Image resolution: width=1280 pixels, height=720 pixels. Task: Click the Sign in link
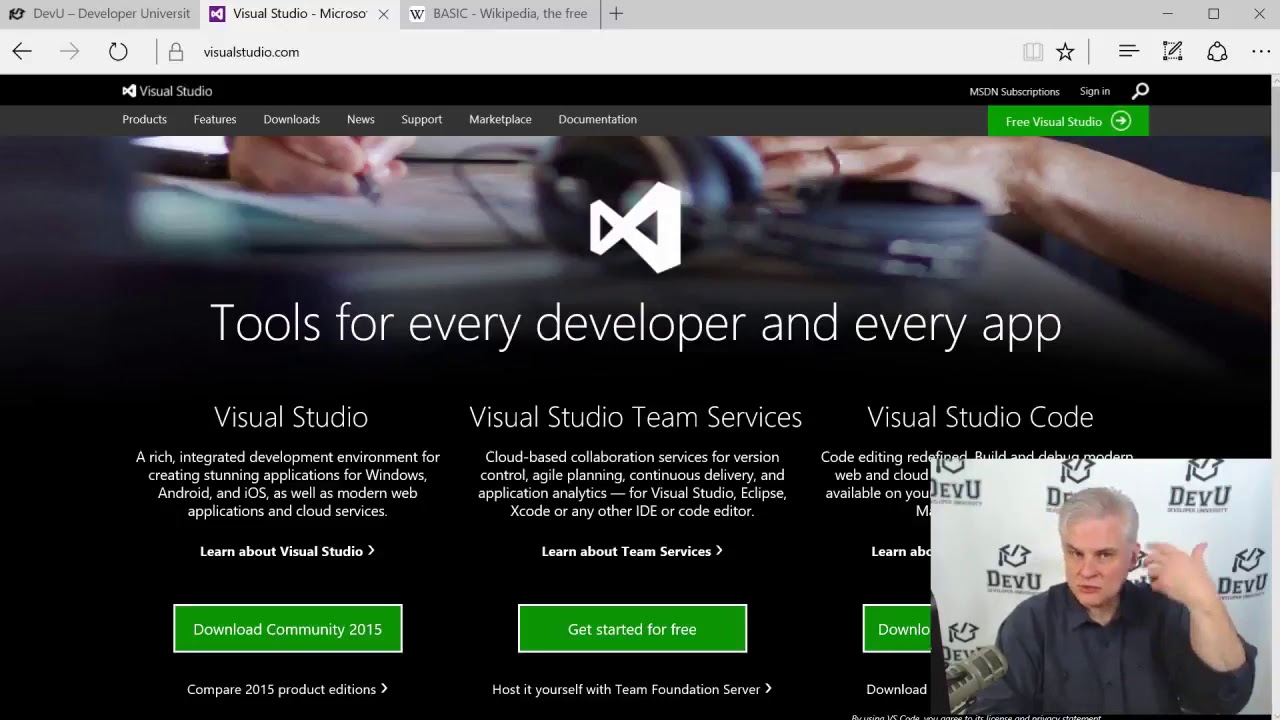point(1095,91)
